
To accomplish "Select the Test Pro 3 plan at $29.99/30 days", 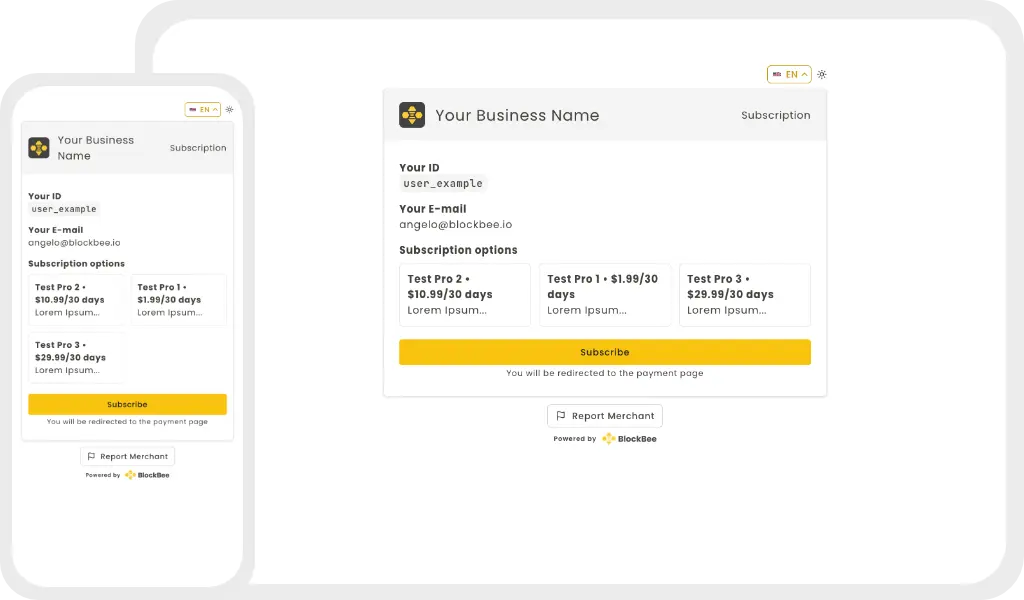I will pos(745,294).
